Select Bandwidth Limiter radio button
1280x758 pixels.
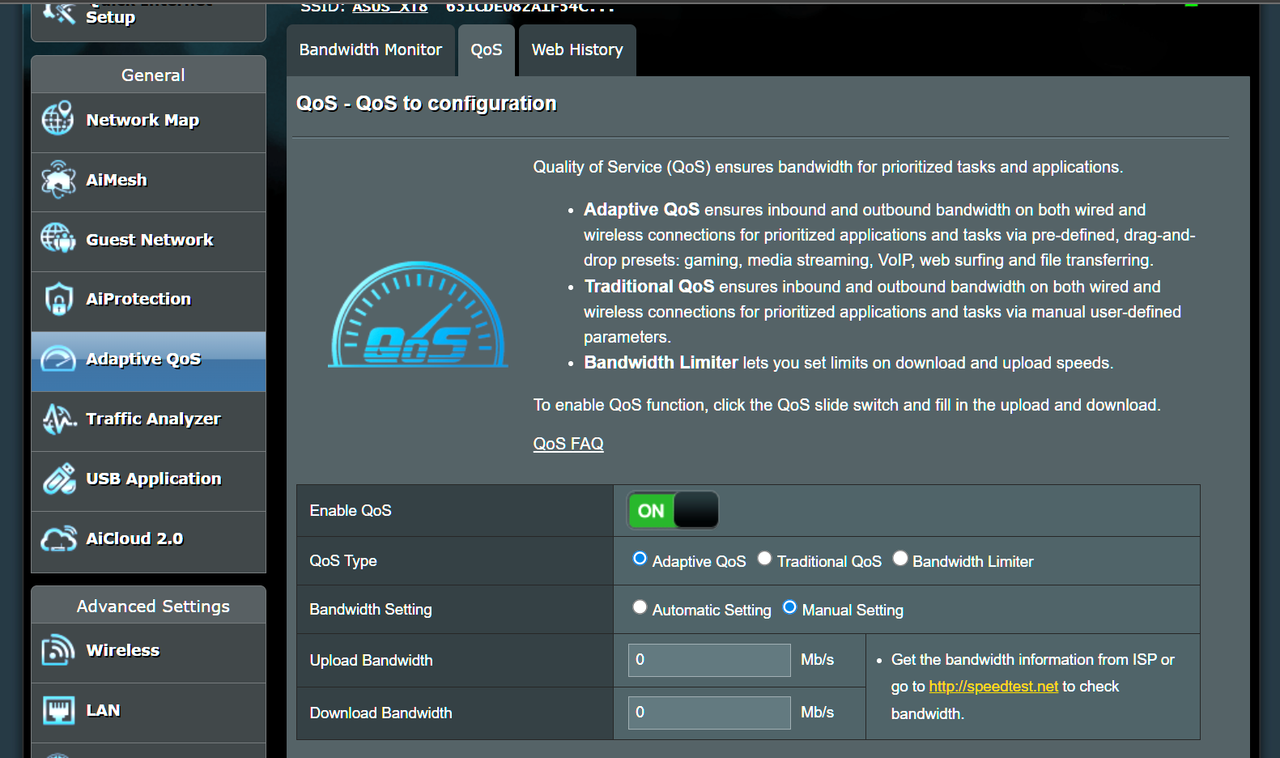pyautogui.click(x=900, y=559)
